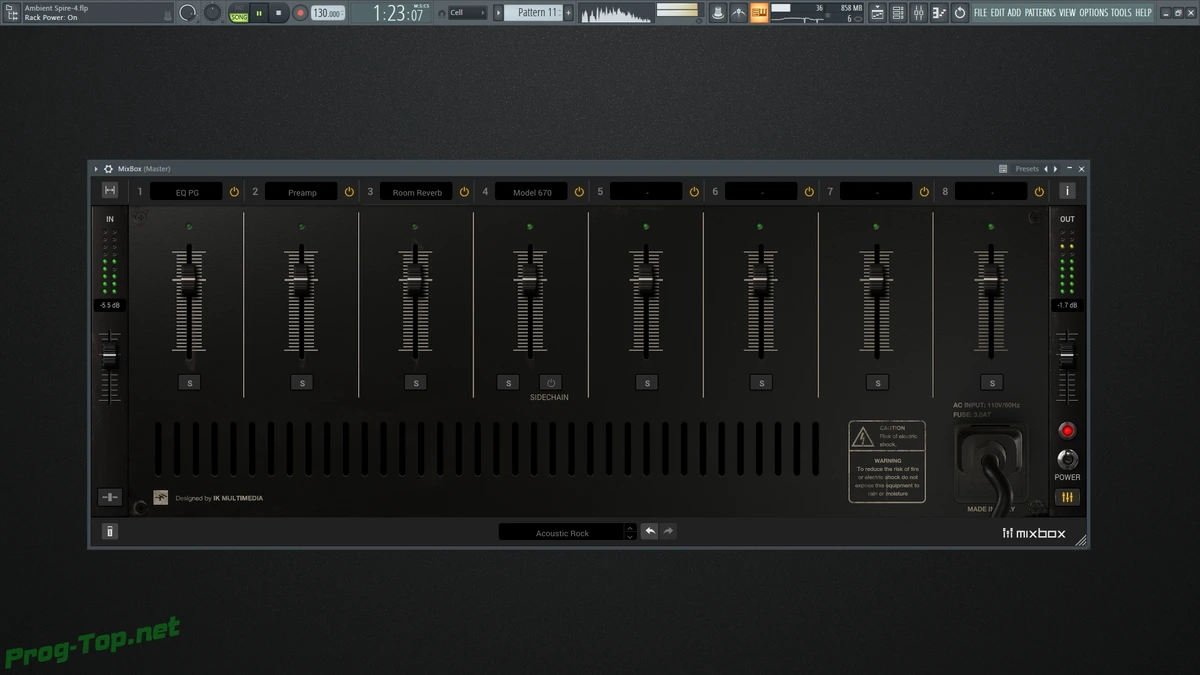This screenshot has width=1200, height=675.
Task: Open empty slot 5 processor selector
Action: click(x=646, y=191)
